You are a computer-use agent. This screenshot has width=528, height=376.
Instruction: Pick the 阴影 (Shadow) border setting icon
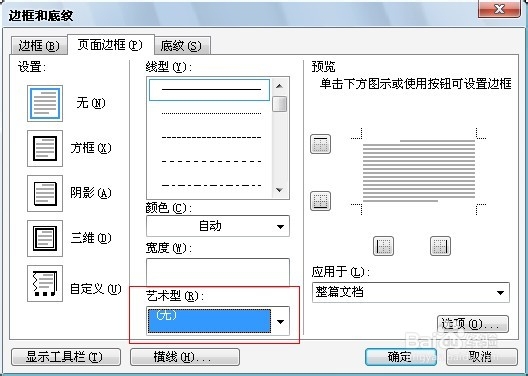click(45, 193)
